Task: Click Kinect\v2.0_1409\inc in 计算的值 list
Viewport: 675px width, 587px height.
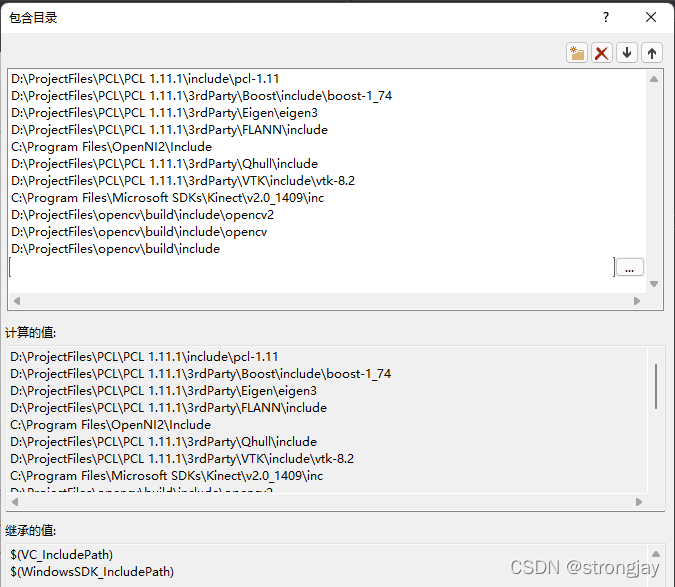Action: [x=167, y=476]
